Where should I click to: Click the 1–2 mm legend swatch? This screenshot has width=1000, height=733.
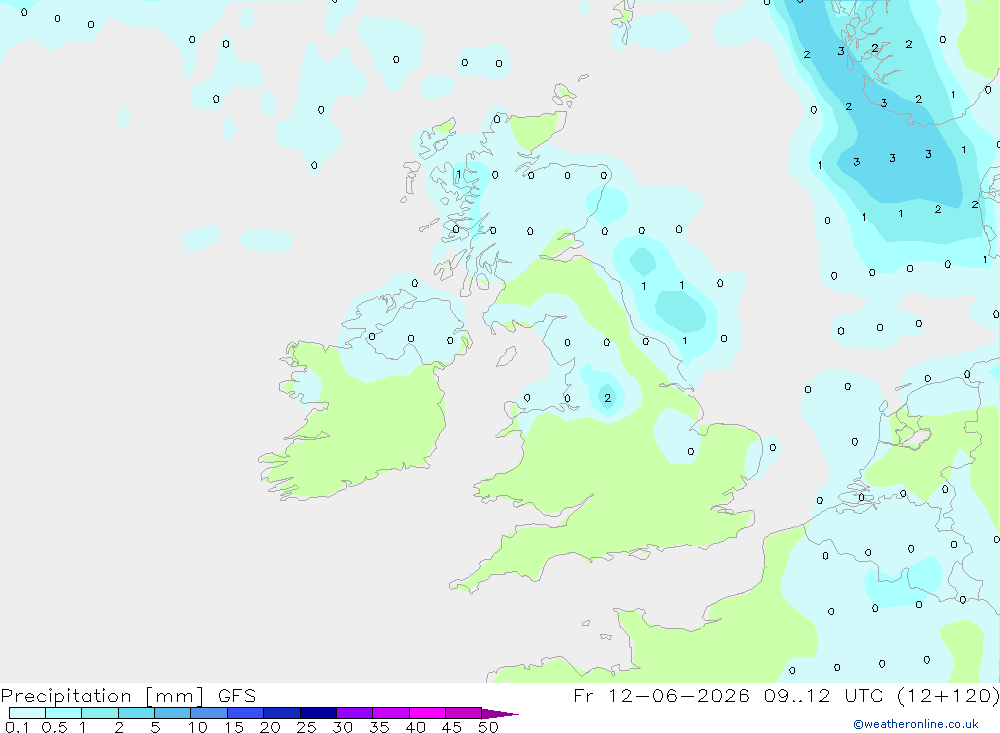(100, 713)
